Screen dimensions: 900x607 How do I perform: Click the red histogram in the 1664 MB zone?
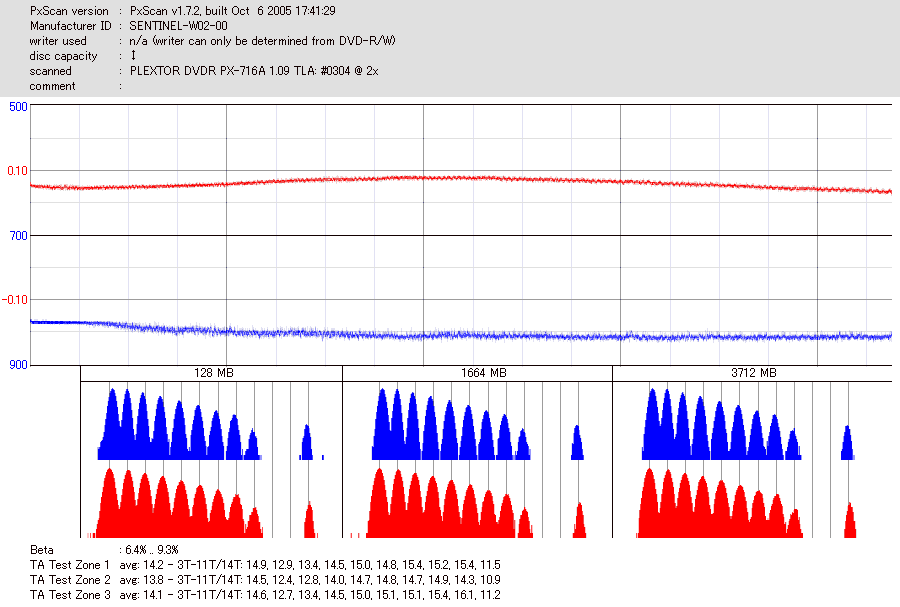coord(449,511)
